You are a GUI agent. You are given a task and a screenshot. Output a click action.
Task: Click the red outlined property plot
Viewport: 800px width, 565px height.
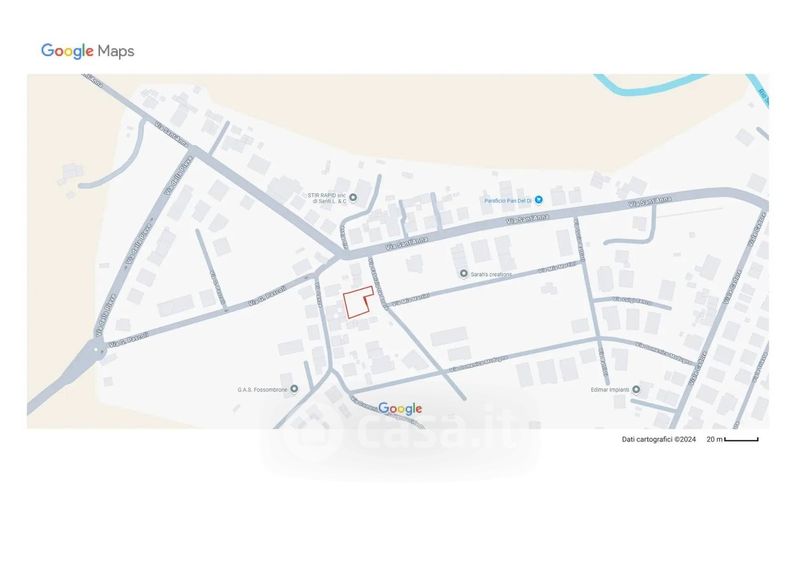point(358,303)
